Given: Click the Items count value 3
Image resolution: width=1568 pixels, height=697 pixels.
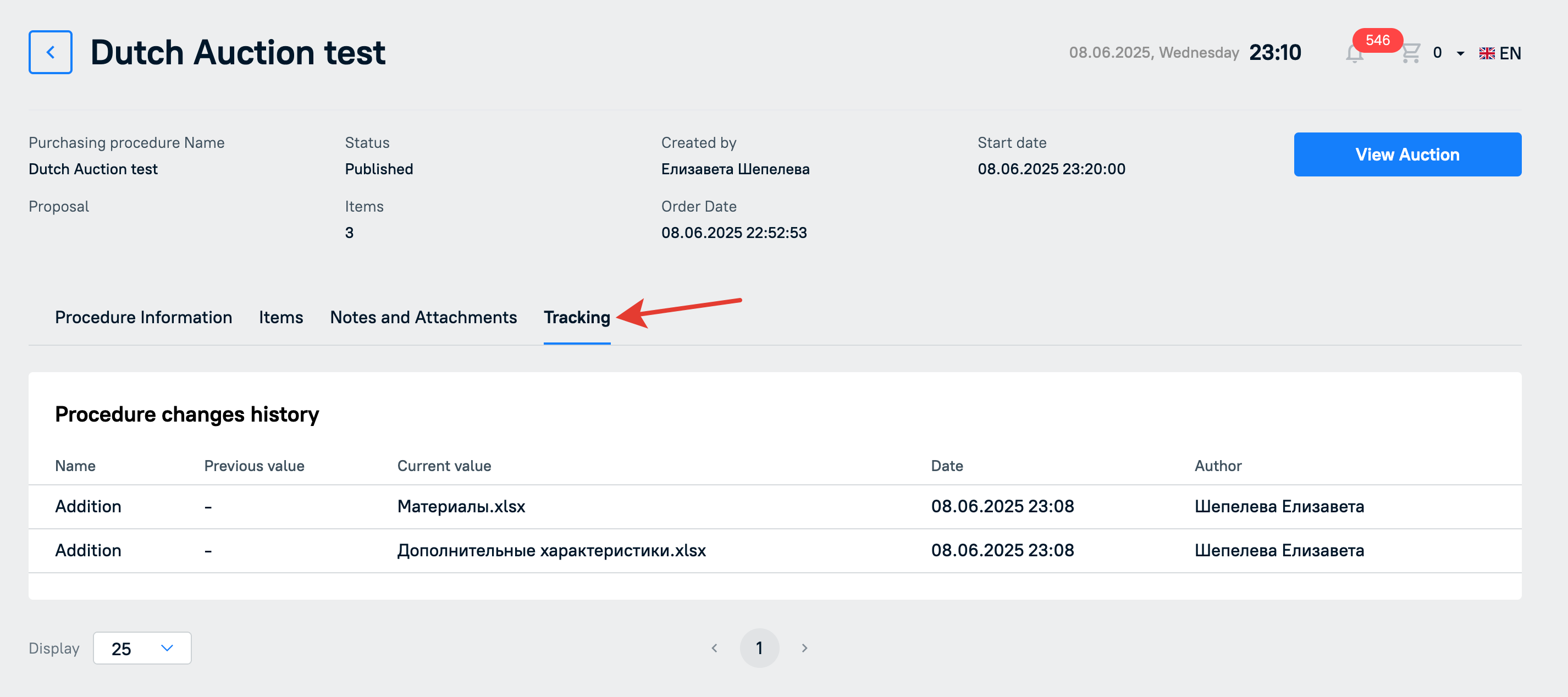Looking at the screenshot, I should coord(349,233).
